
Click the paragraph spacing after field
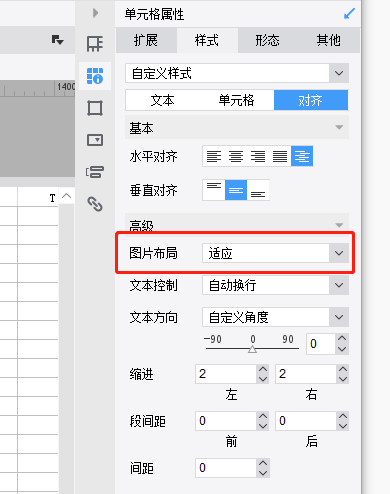(306, 421)
